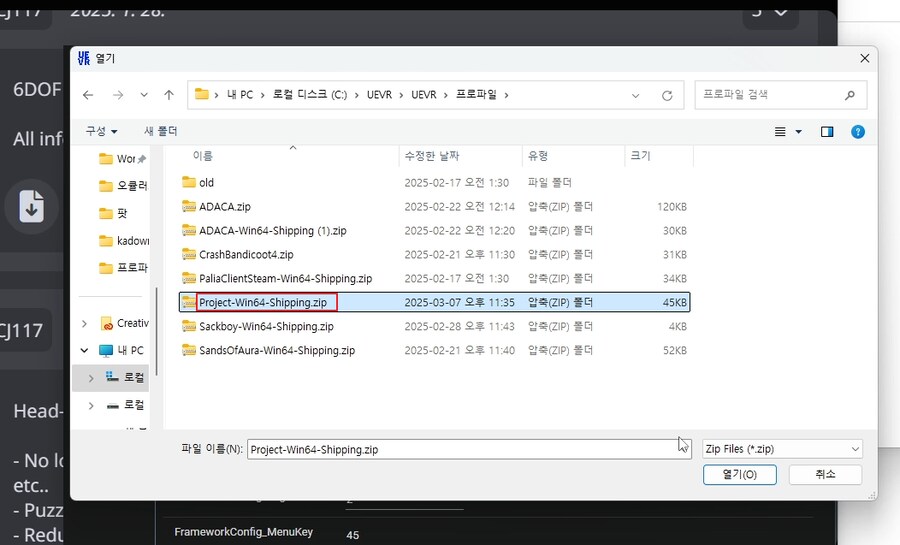
Task: Sort by 크기 column header
Action: coord(641,156)
